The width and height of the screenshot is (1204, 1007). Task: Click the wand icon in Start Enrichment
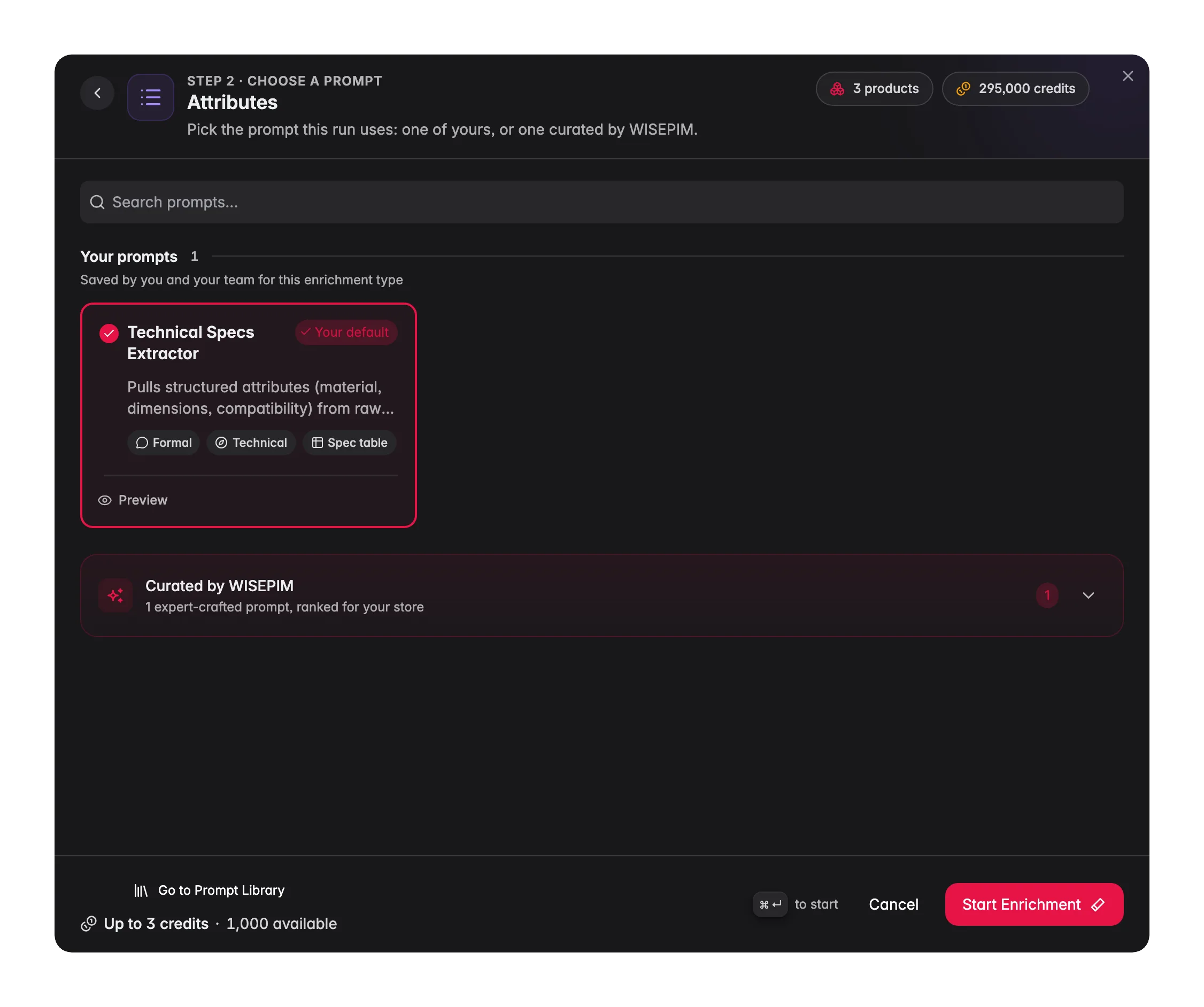click(x=1098, y=904)
